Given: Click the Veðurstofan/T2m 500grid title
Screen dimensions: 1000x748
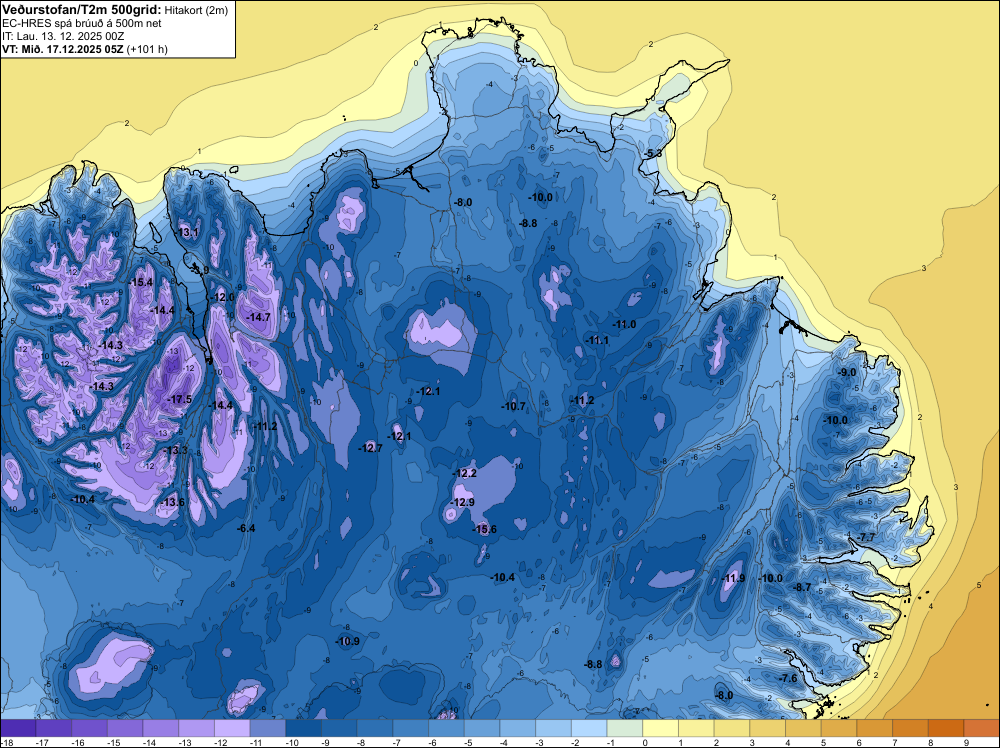Looking at the screenshot, I should pyautogui.click(x=81, y=10).
